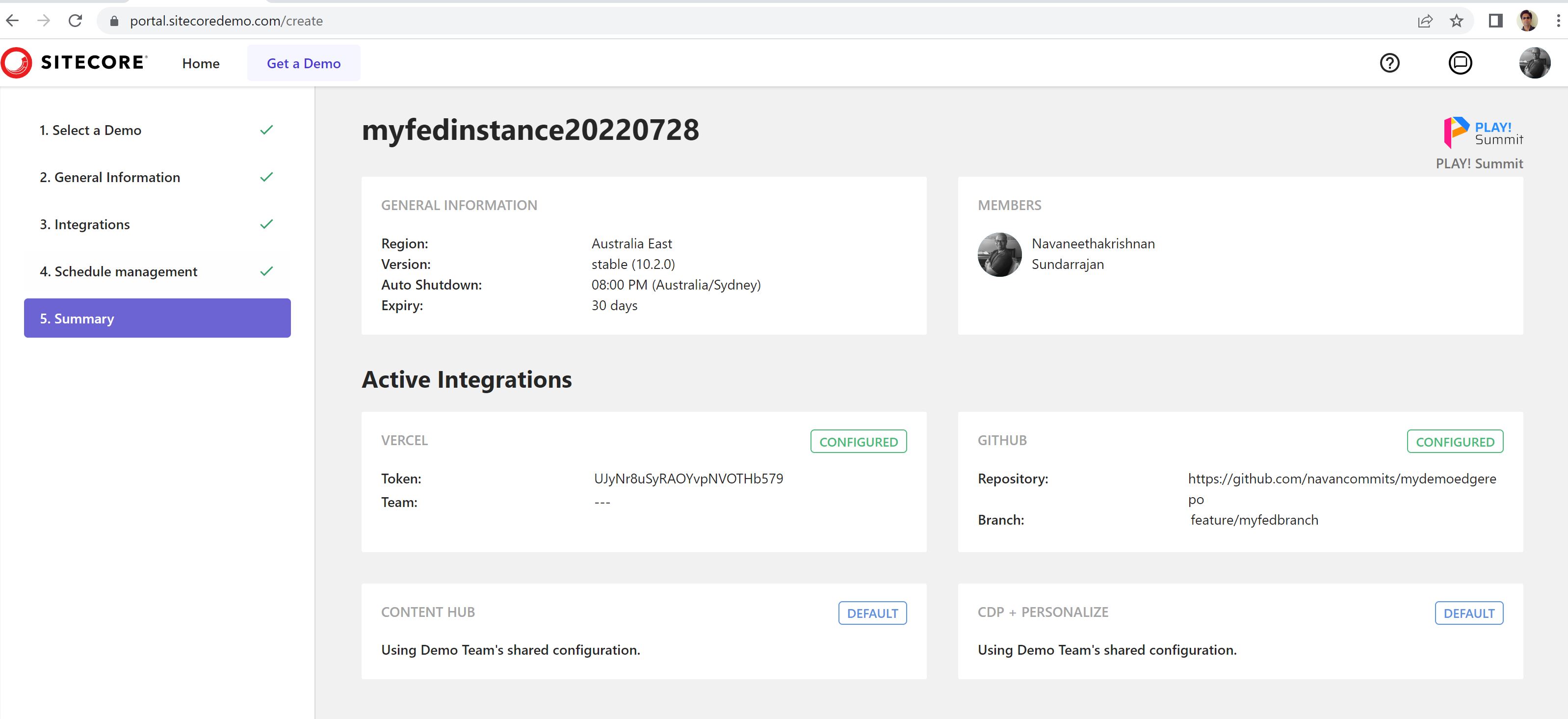The width and height of the screenshot is (1568, 719).
Task: Click Content Hub DEFAULT badge
Action: (x=872, y=613)
